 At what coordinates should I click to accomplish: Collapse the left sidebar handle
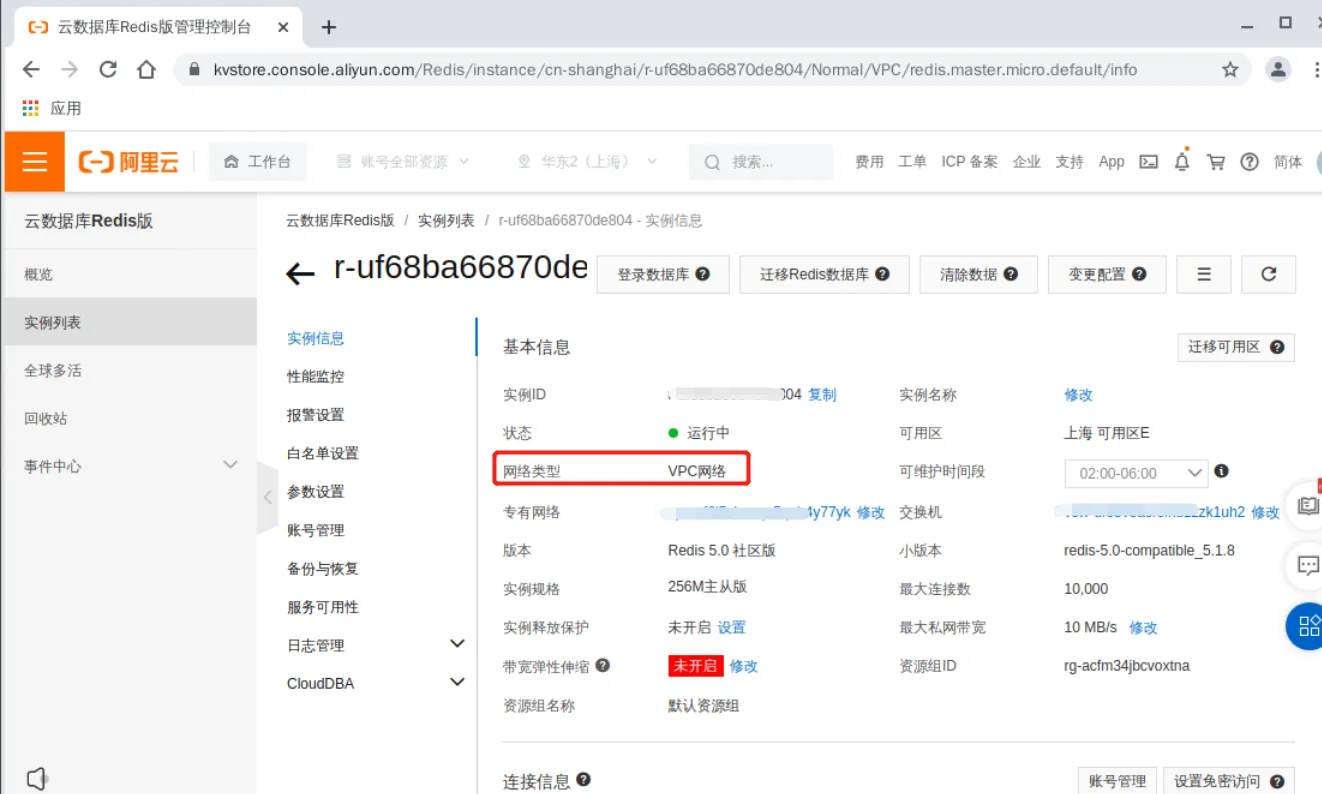coord(267,497)
